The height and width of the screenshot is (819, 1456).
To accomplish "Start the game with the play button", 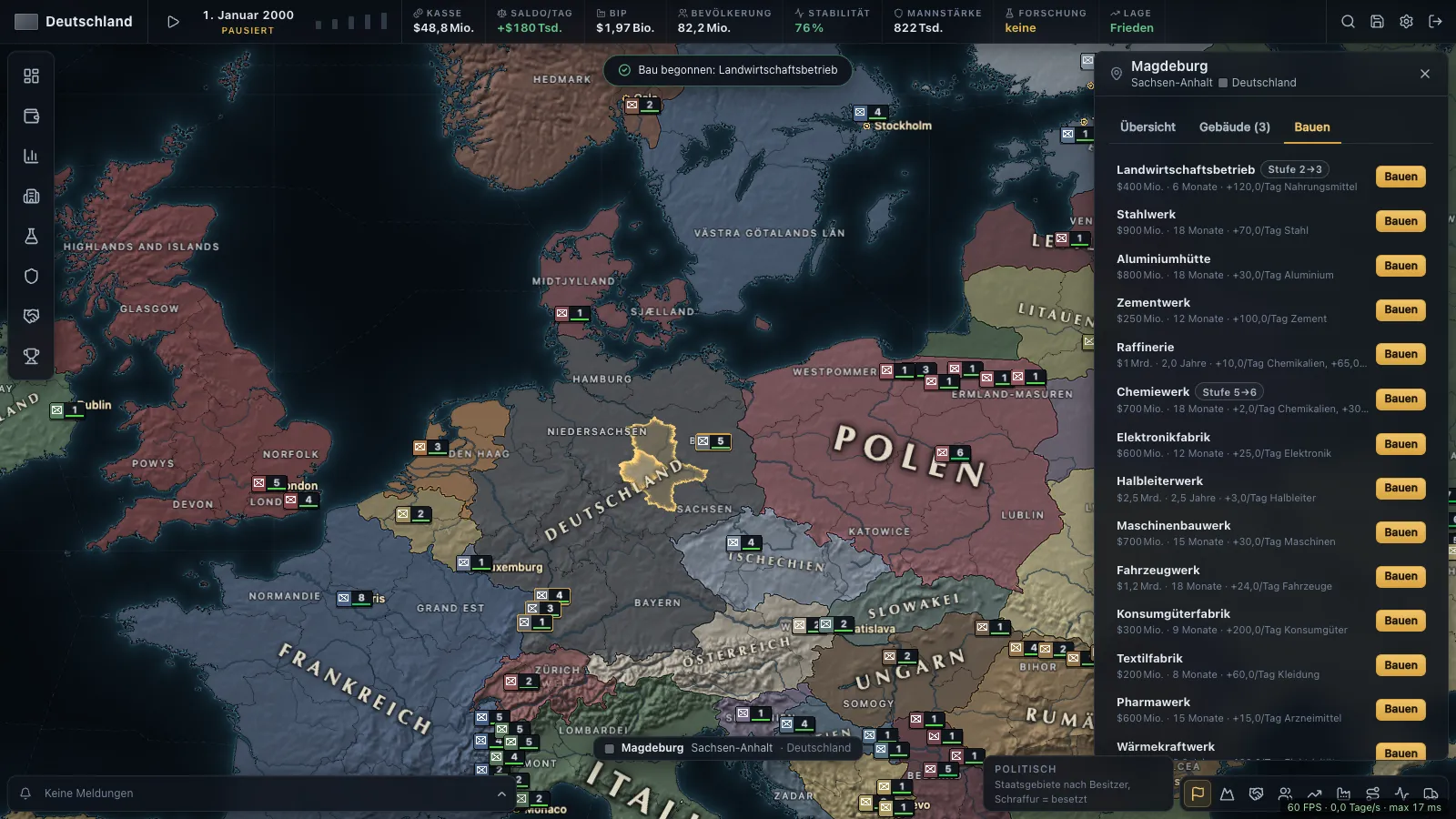I will [x=173, y=22].
